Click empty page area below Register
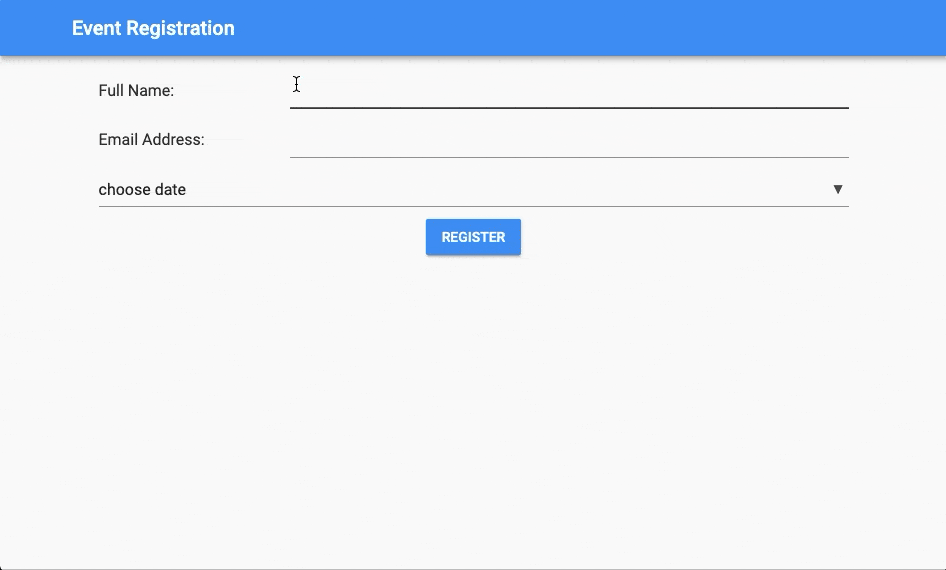 (473, 400)
